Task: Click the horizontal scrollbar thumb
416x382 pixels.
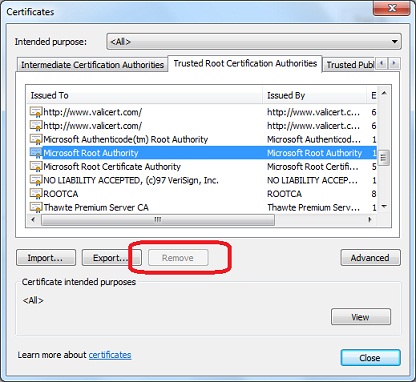Action: [x=158, y=220]
